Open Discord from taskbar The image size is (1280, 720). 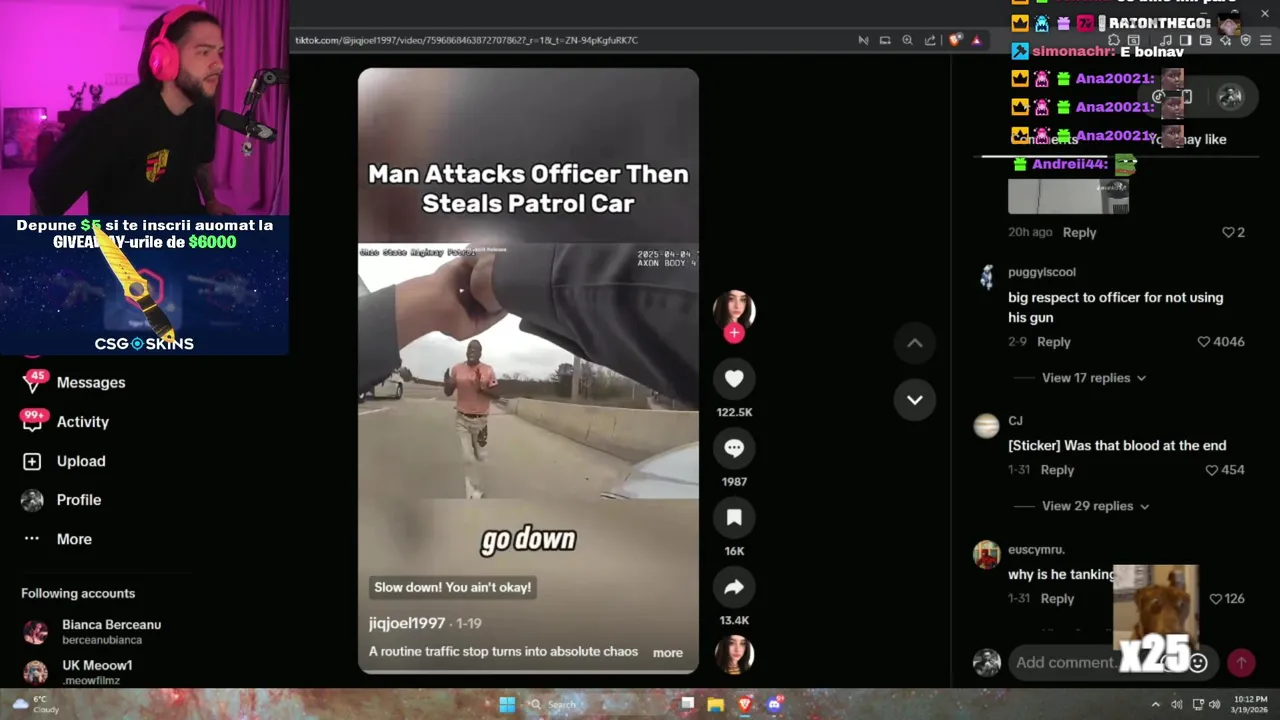tap(774, 704)
